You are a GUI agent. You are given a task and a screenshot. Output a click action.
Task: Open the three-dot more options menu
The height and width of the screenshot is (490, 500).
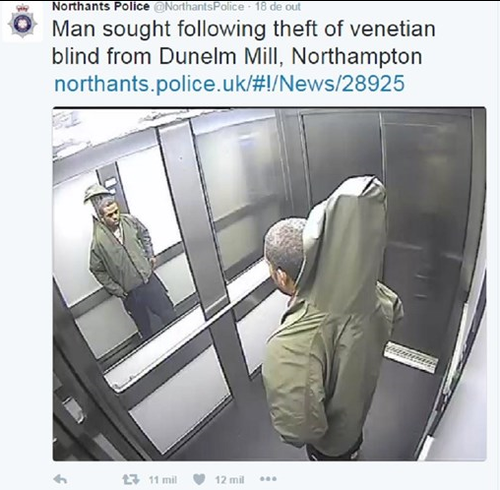click(x=268, y=479)
